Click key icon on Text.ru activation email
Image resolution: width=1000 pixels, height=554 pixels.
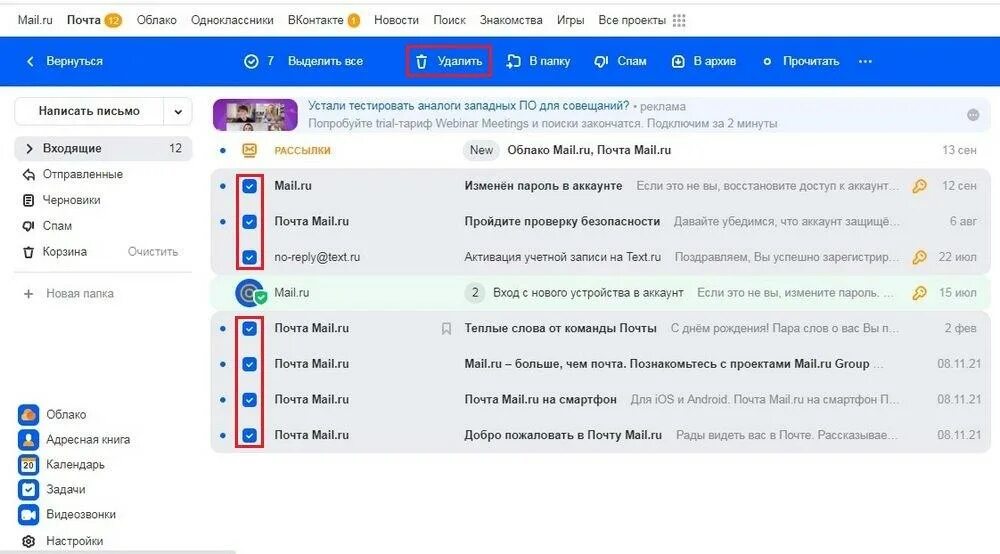click(x=919, y=258)
